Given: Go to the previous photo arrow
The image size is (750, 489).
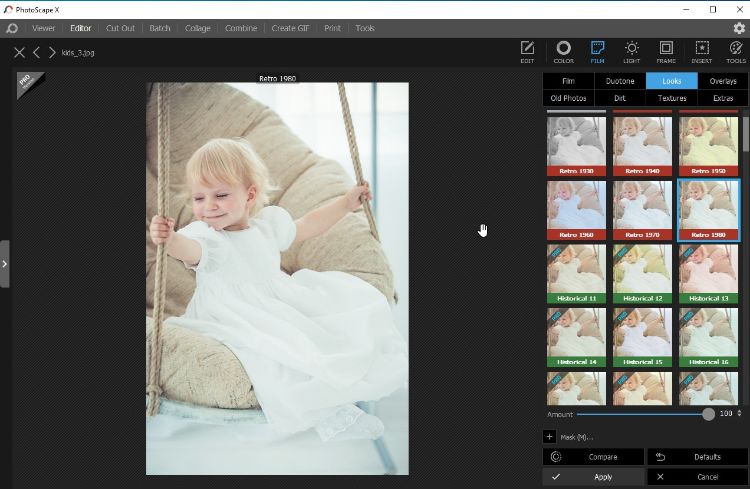Looking at the screenshot, I should pos(37,52).
